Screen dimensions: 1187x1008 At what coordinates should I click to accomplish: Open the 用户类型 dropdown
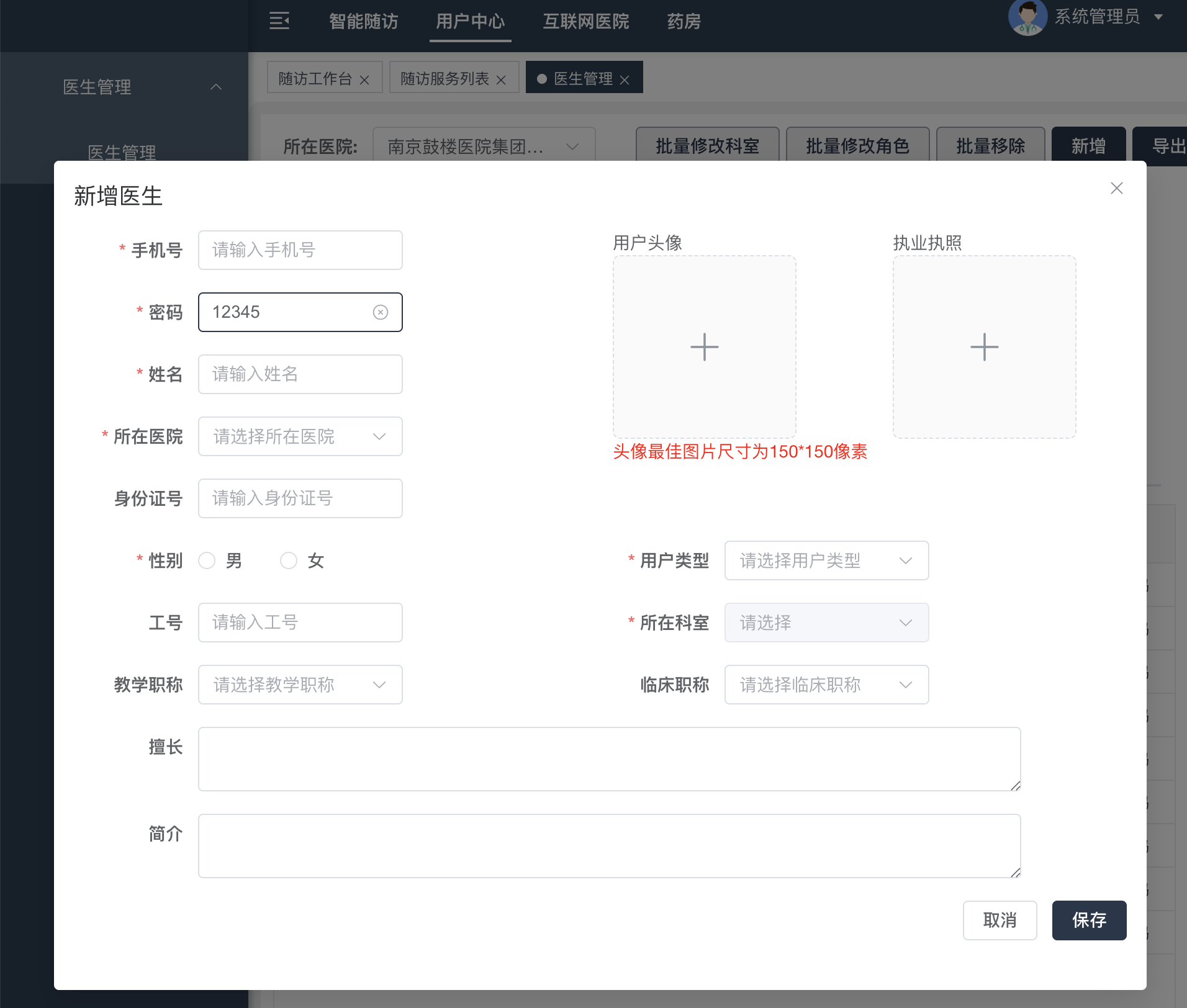click(826, 560)
